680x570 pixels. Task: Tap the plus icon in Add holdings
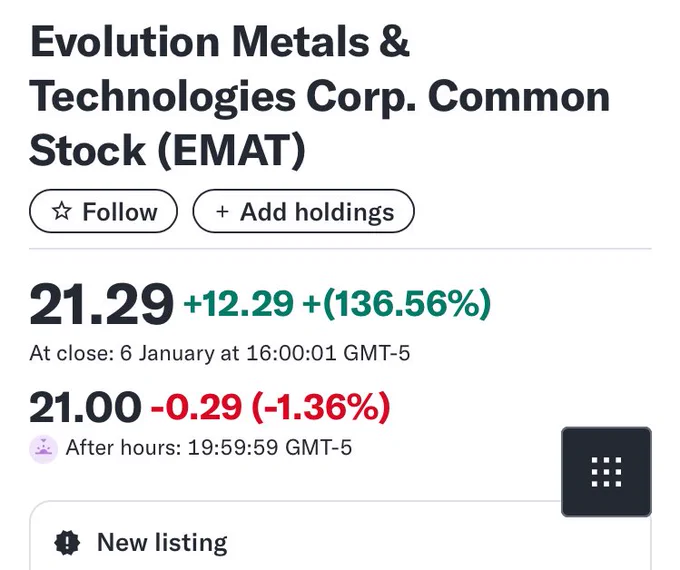pos(222,212)
